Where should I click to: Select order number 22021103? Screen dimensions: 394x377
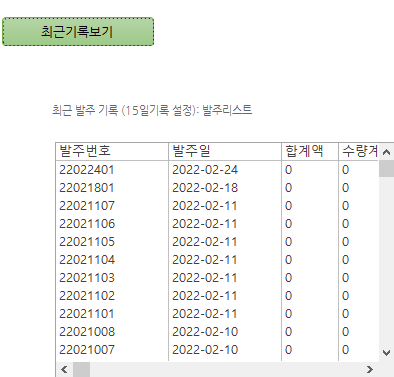[x=87, y=278]
